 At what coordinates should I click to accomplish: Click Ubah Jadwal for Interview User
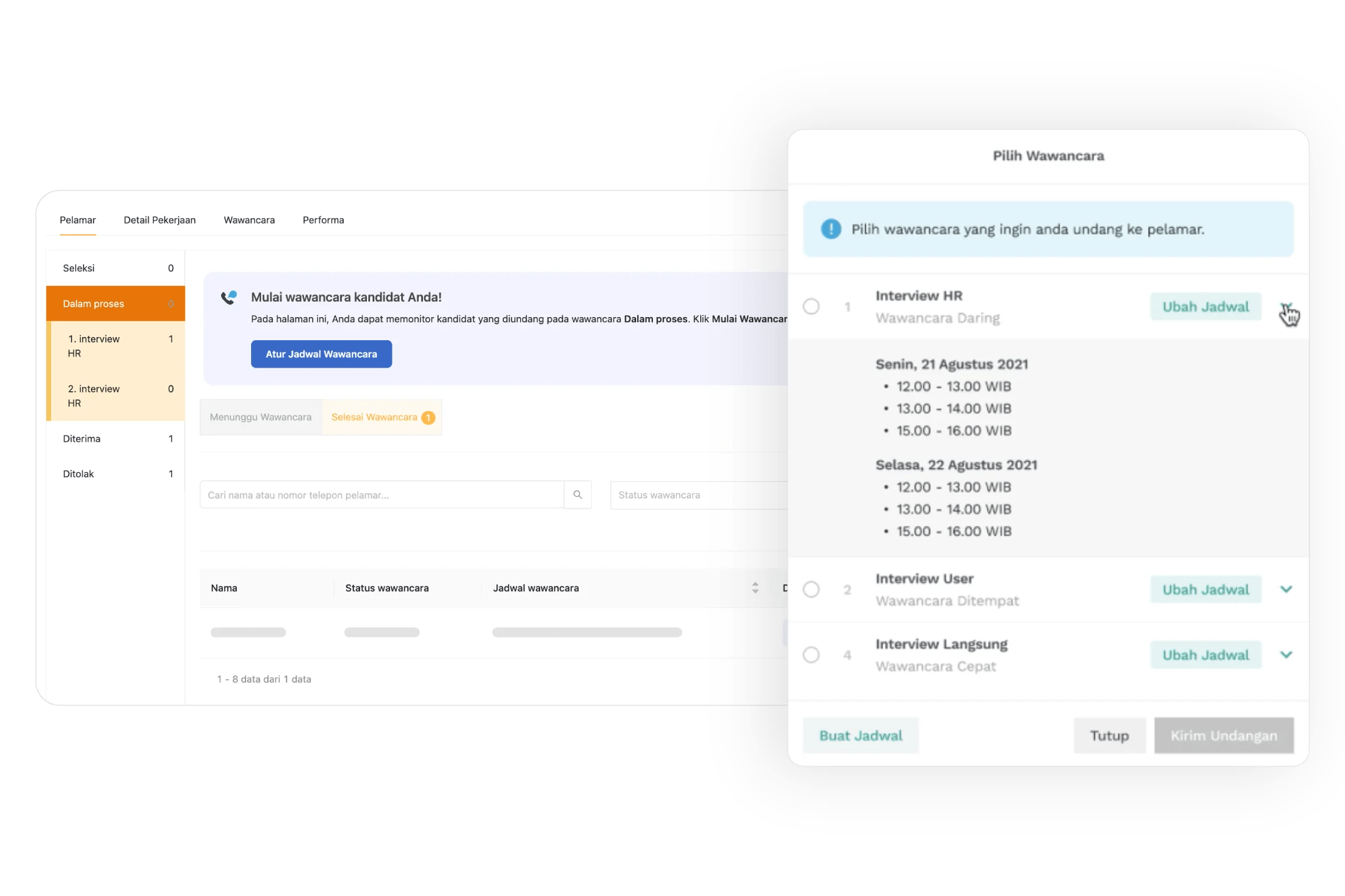[x=1205, y=589]
